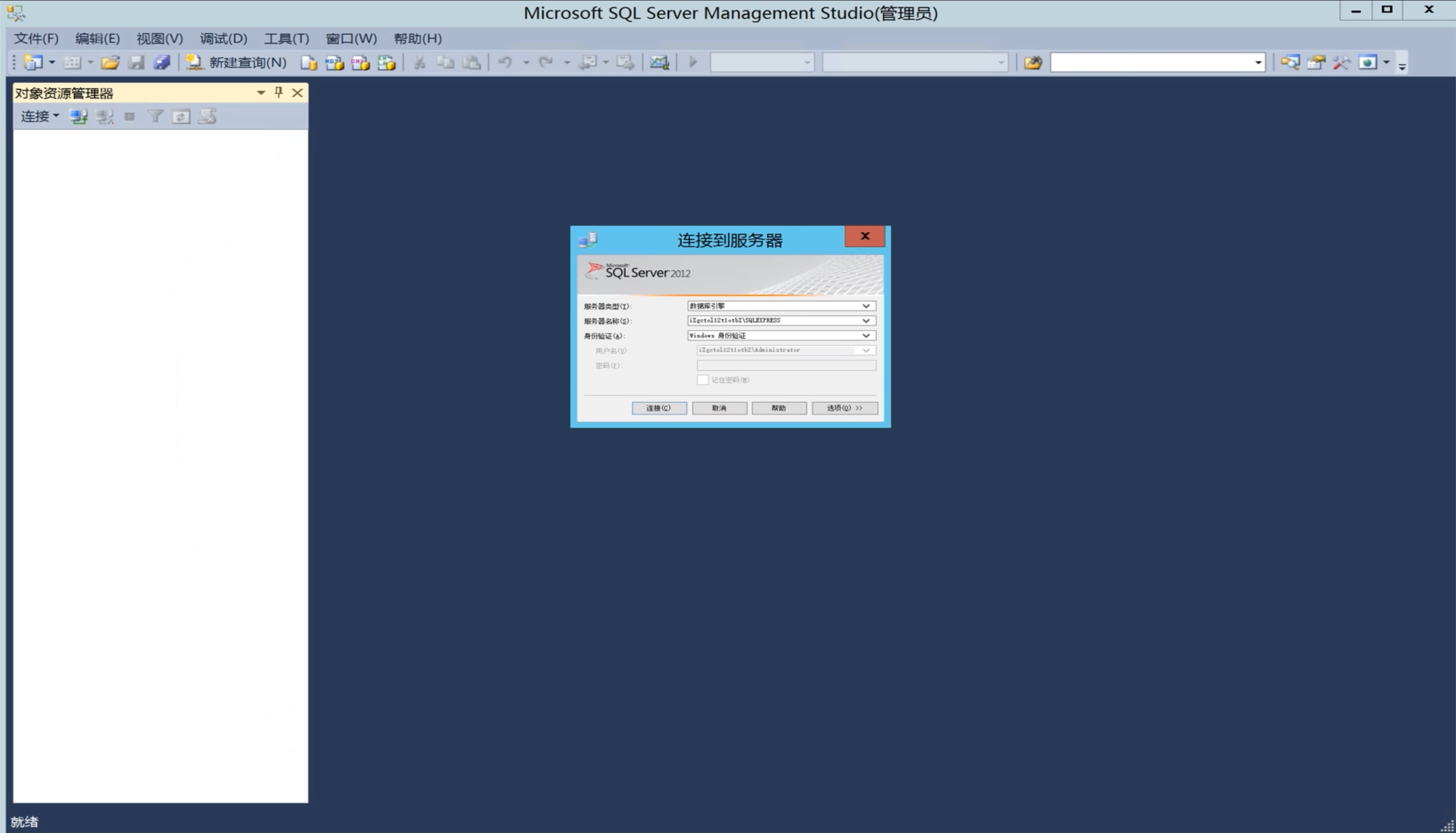Open the 连接 dropdown in Object Explorer
The height and width of the screenshot is (833, 1456).
(39, 117)
